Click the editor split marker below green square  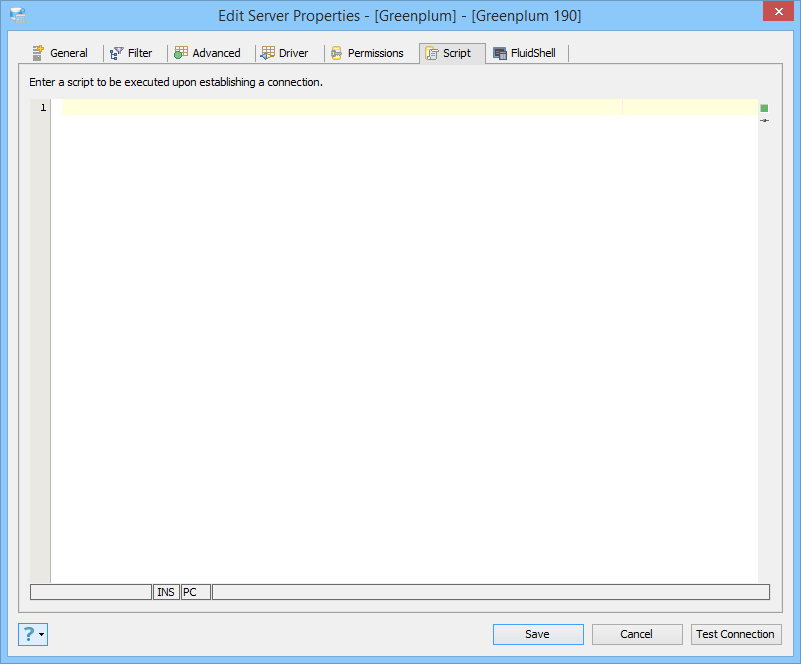(x=764, y=121)
